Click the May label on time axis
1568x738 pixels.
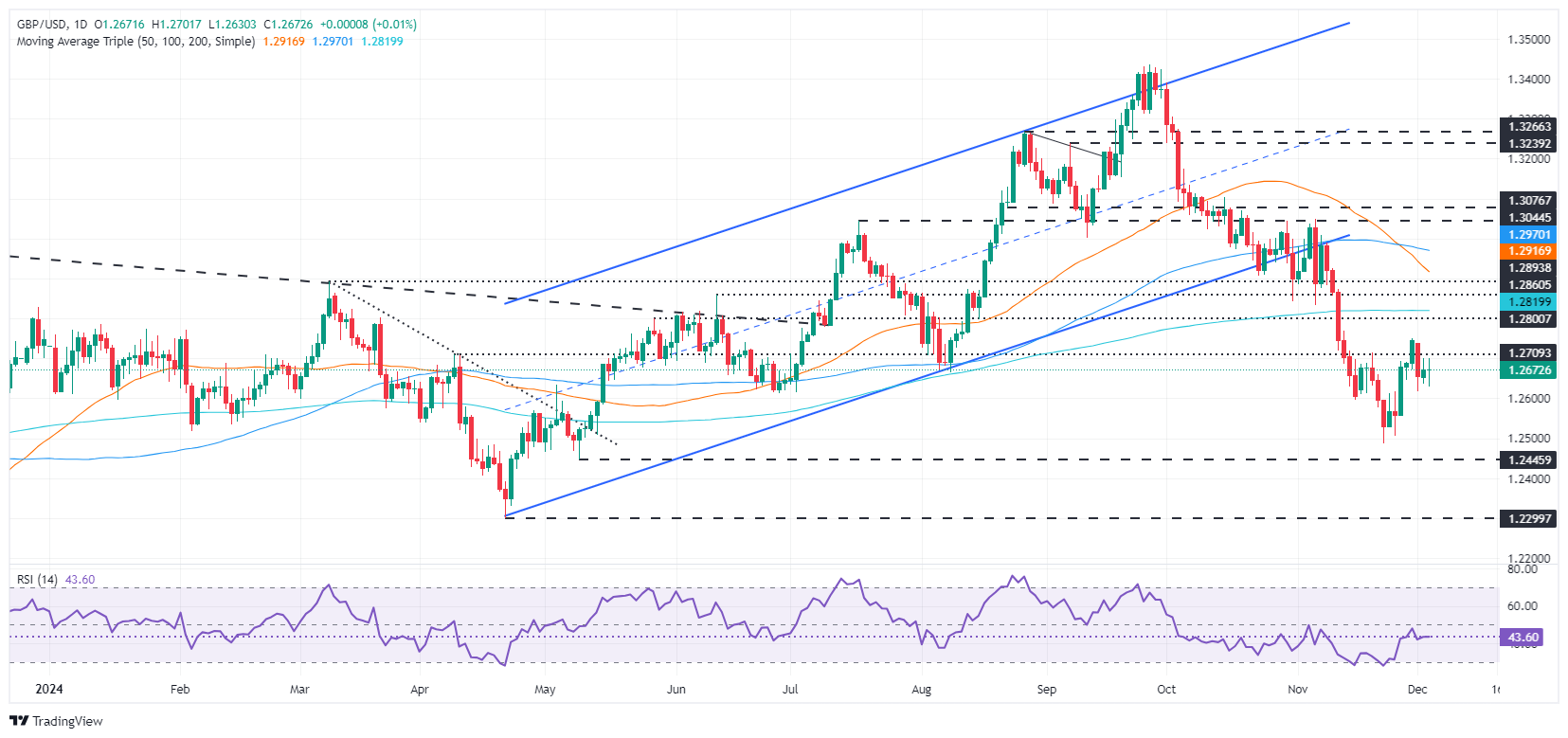click(545, 690)
